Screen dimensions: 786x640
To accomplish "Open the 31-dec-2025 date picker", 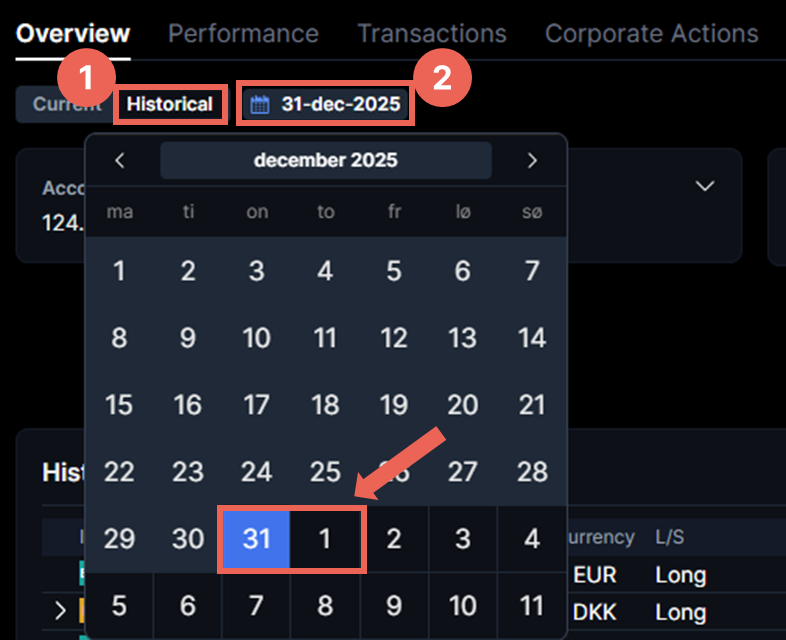I will pos(326,104).
